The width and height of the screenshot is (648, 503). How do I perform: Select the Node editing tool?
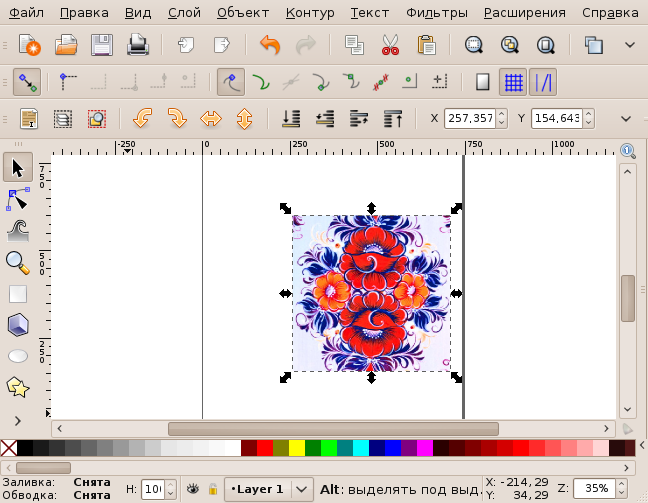point(18,199)
